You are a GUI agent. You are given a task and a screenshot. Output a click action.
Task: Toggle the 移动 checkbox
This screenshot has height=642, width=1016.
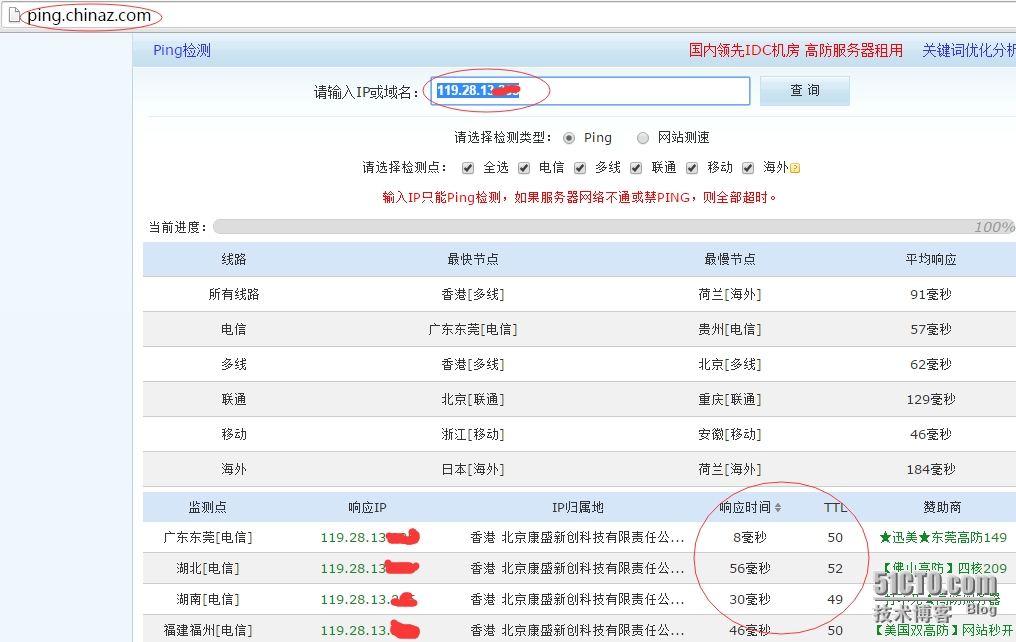pos(692,168)
